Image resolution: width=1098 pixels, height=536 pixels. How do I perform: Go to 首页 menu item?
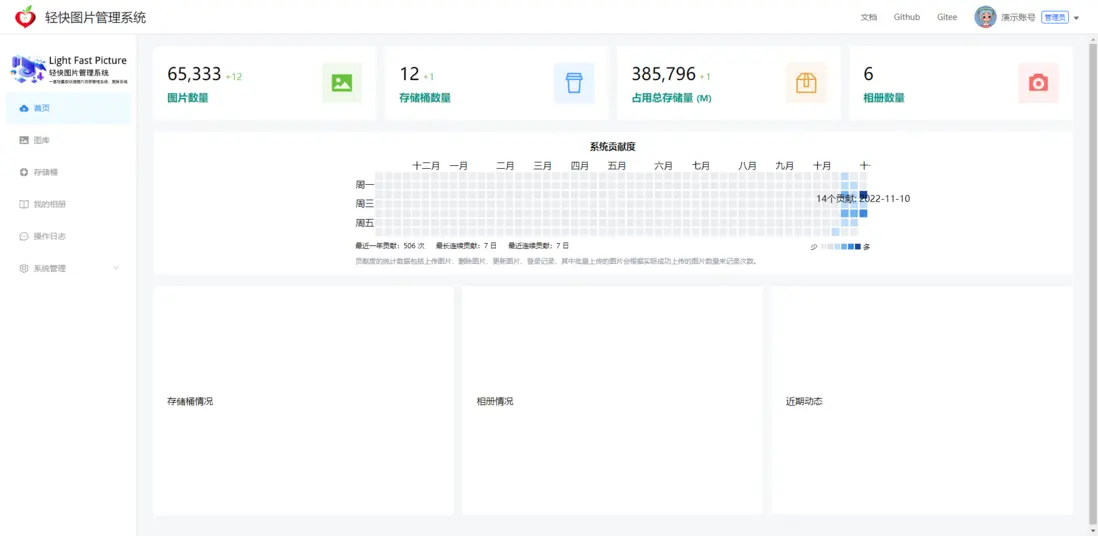68,109
